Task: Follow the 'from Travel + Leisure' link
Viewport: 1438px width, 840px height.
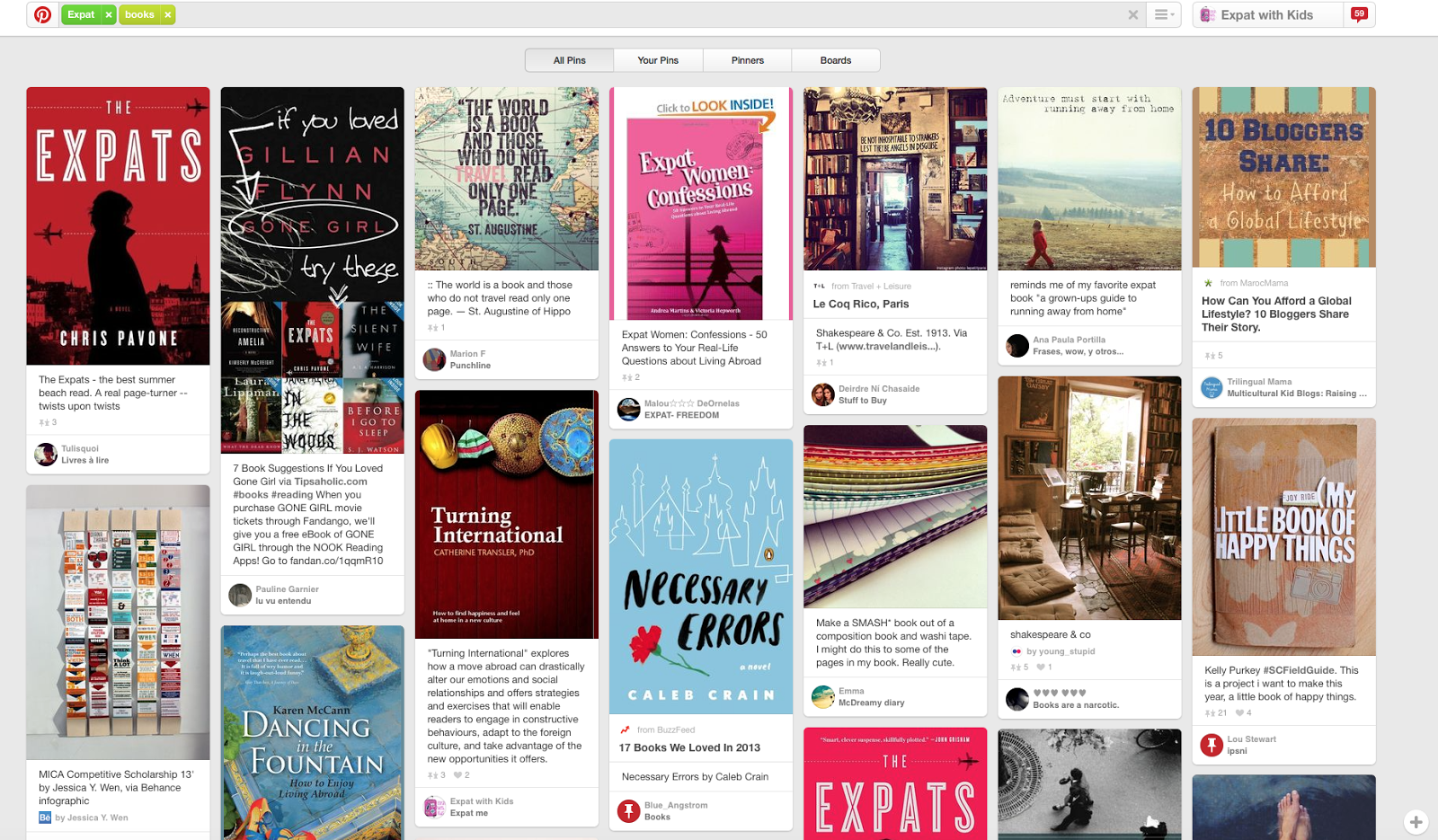Action: click(x=871, y=286)
